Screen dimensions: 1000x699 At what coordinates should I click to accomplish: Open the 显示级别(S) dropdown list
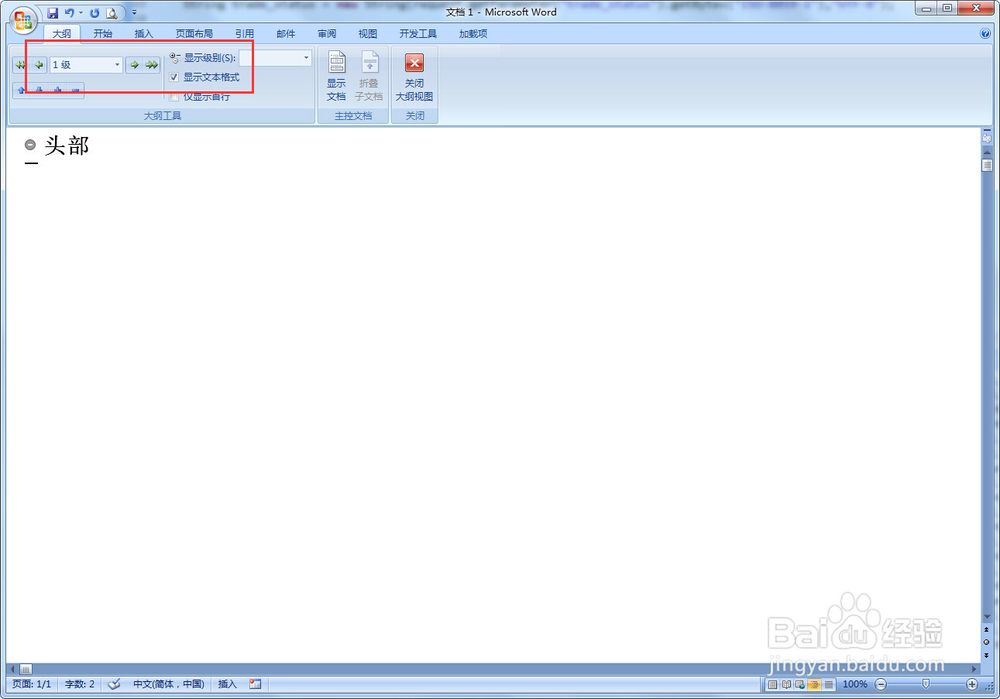point(306,57)
